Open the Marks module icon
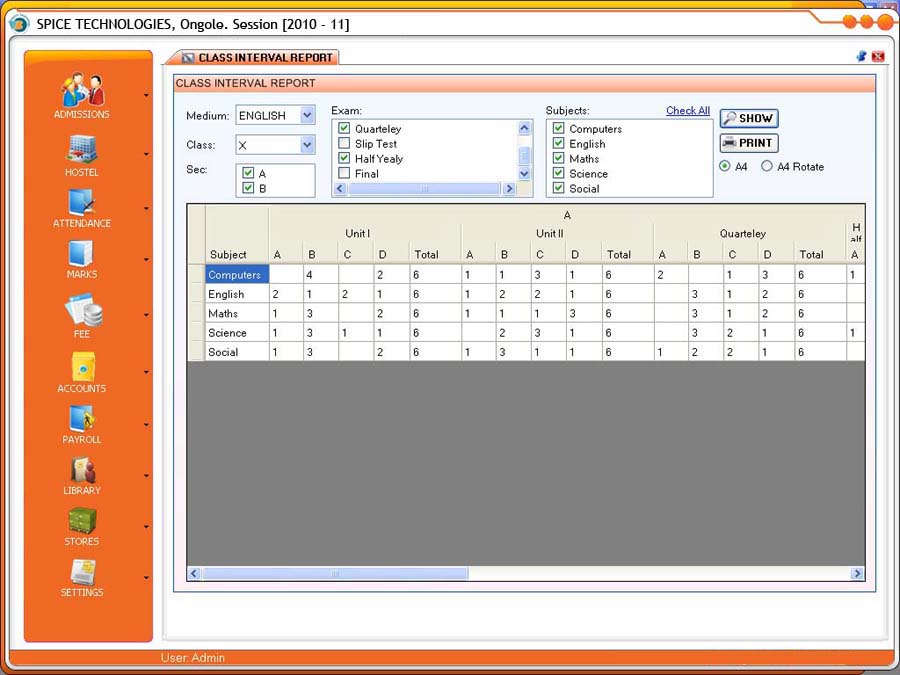Viewport: 900px width, 675px height. tap(82, 253)
